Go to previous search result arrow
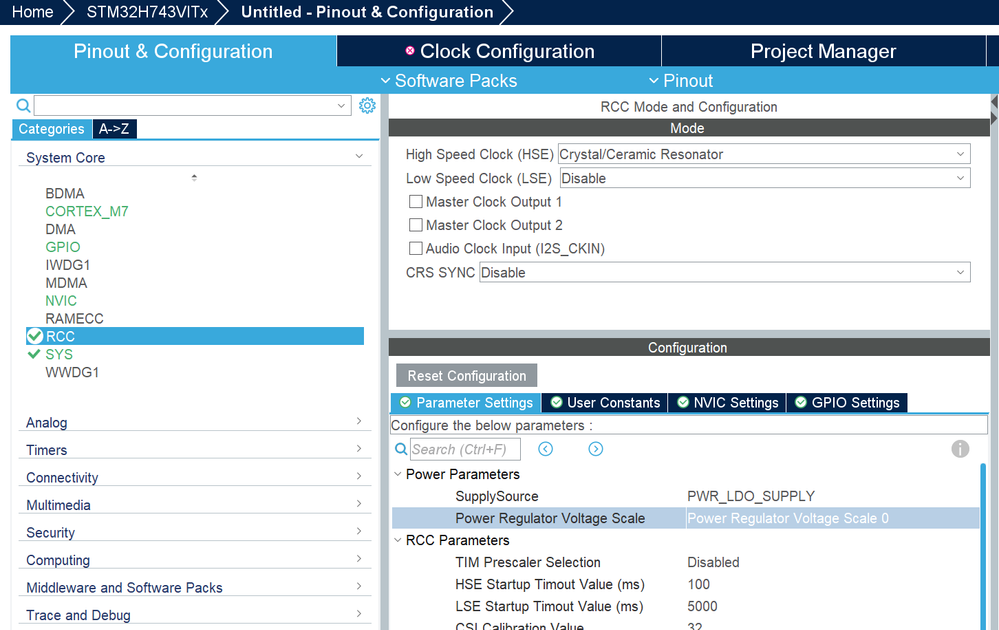 pos(545,449)
